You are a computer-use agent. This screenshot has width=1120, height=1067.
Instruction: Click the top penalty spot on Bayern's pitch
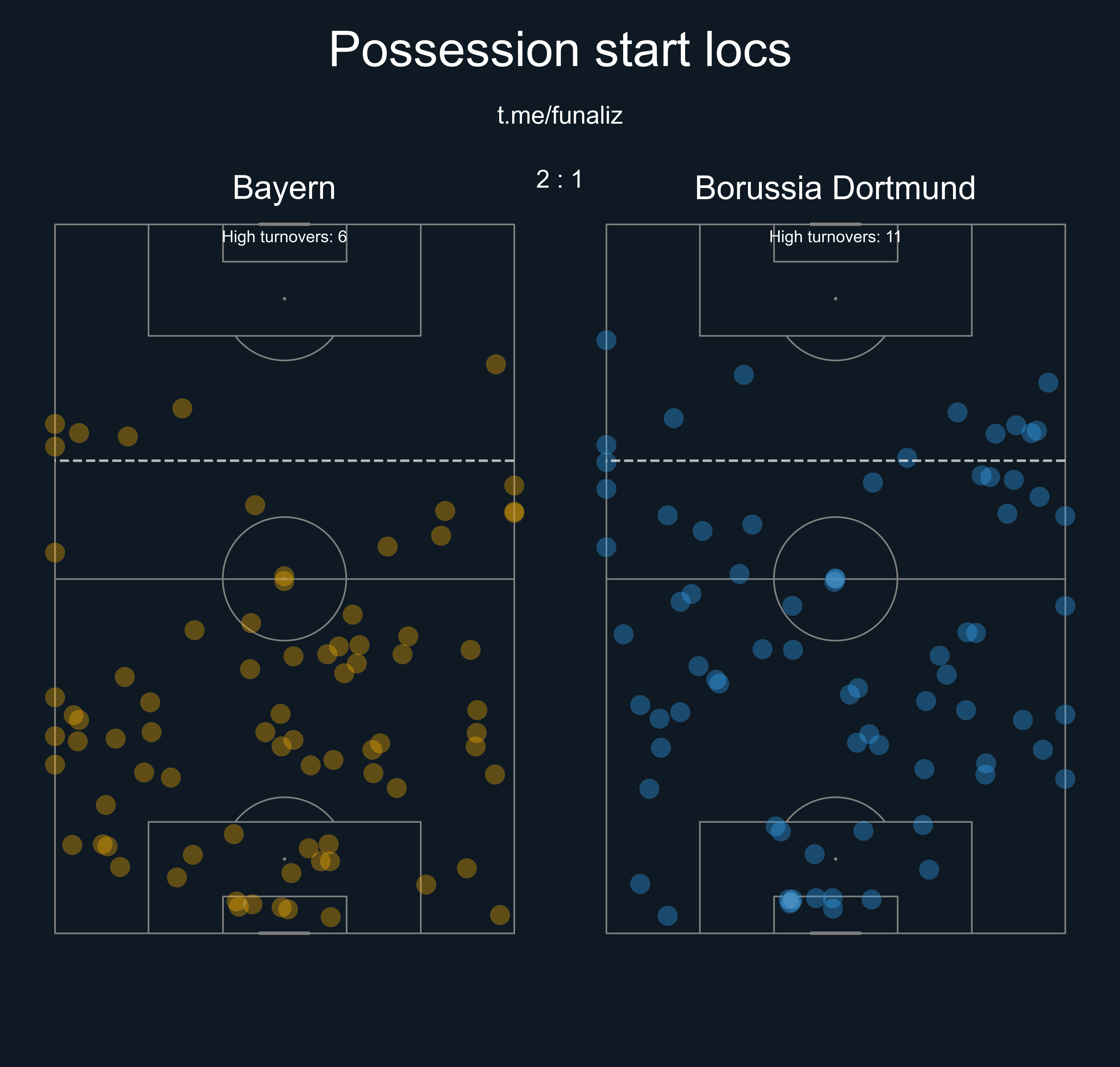284,299
